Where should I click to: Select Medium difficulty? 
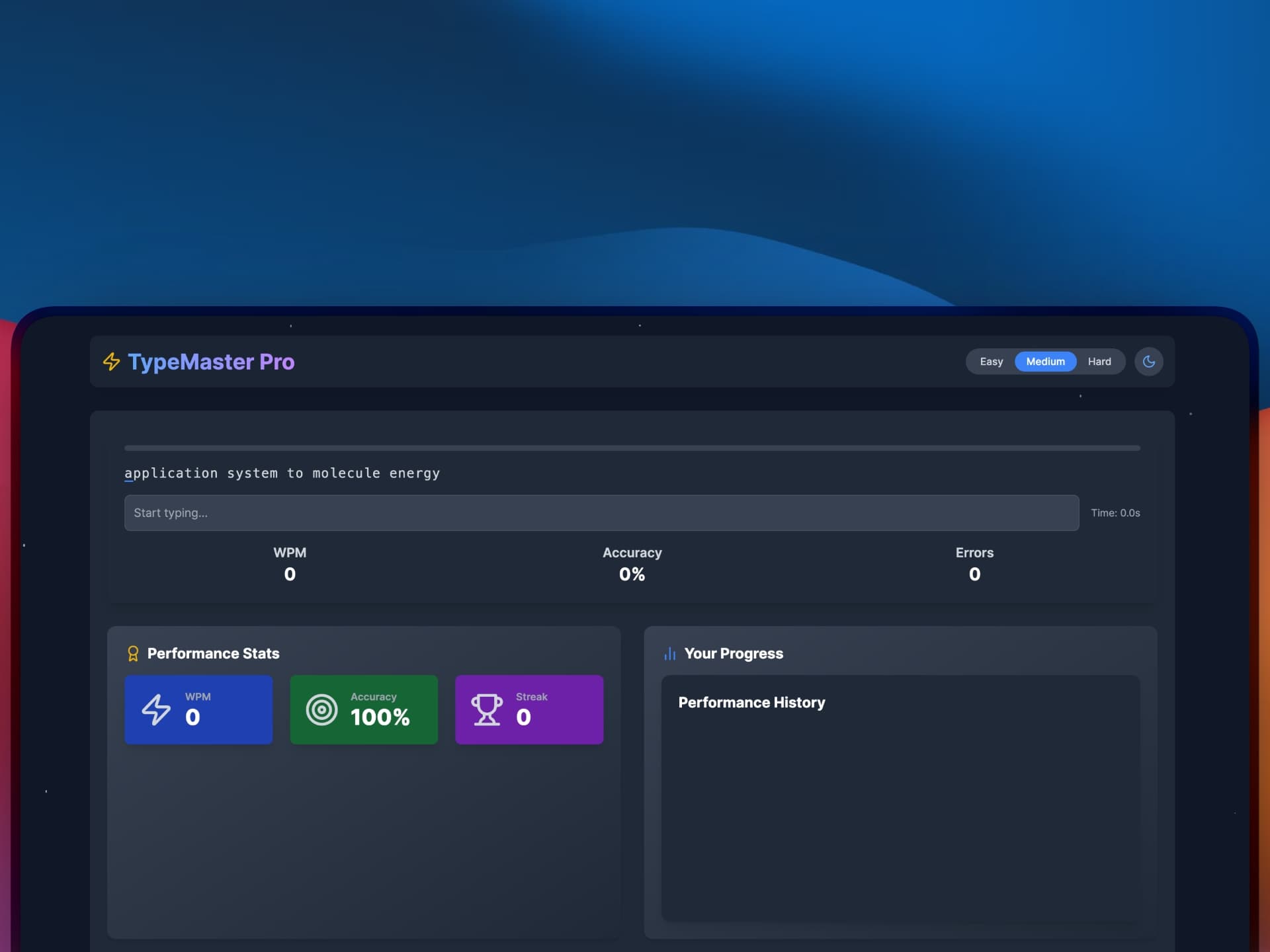tap(1045, 362)
